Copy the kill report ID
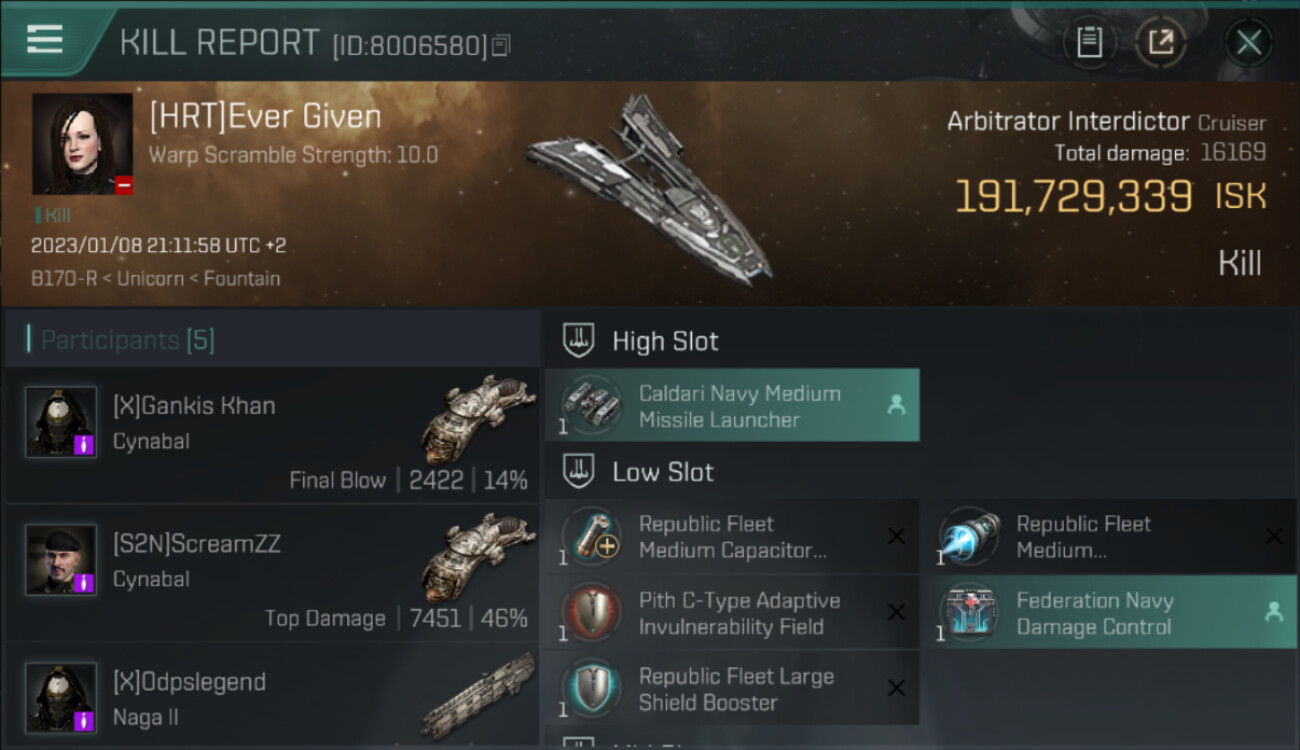 coord(501,45)
